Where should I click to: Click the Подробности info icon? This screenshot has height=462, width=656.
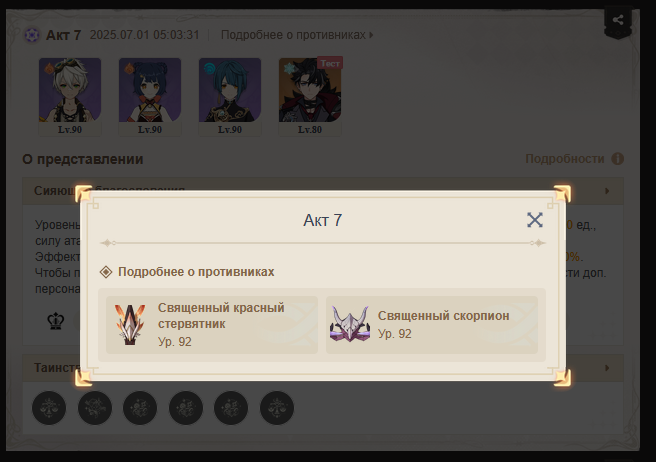618,159
